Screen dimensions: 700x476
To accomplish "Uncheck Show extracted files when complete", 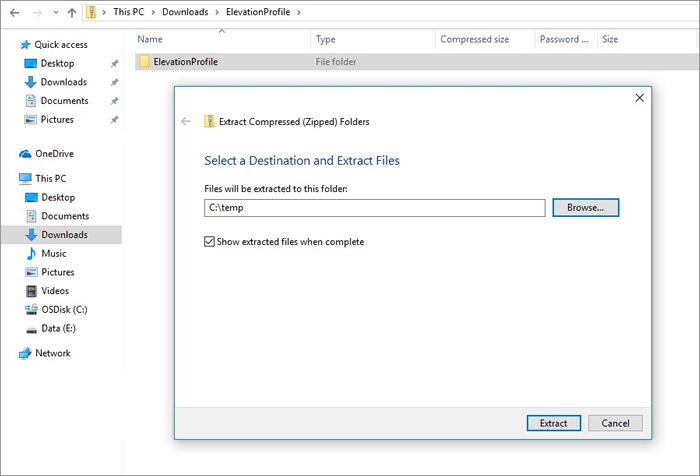I will (x=209, y=242).
